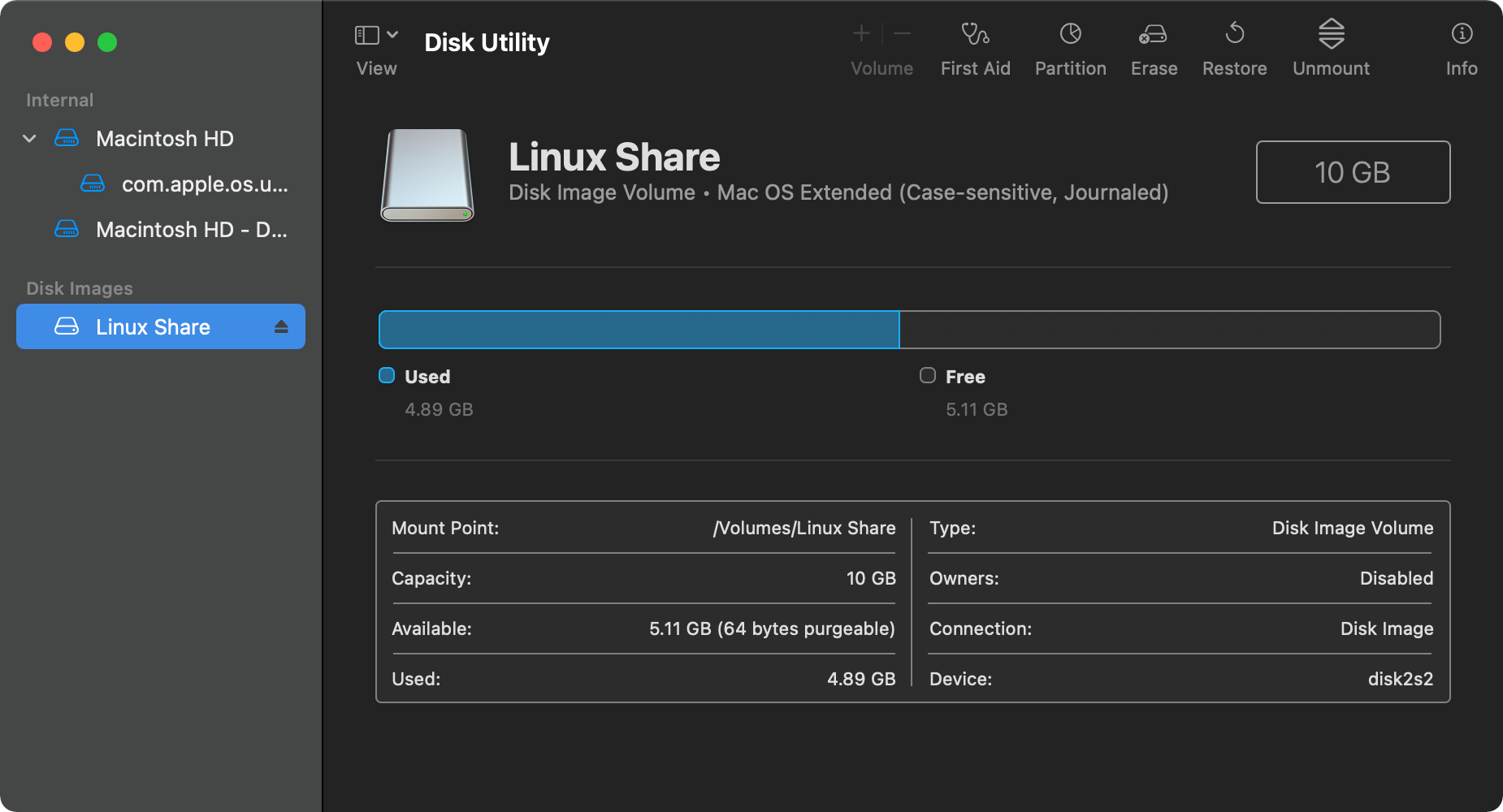The height and width of the screenshot is (812, 1503).
Task: Click the Linux Share drive image icon
Action: [427, 175]
